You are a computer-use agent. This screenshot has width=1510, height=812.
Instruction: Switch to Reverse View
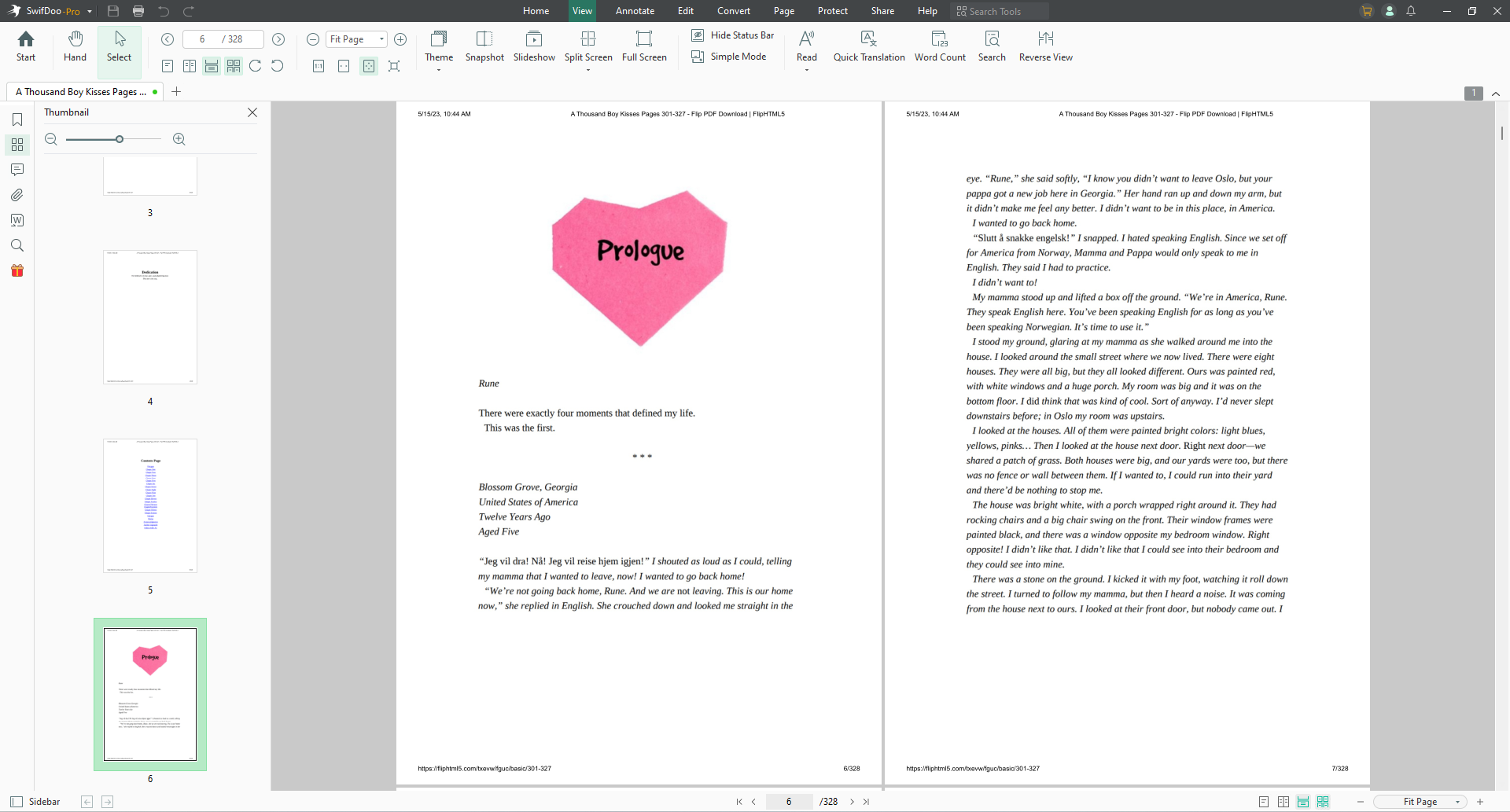(1046, 46)
